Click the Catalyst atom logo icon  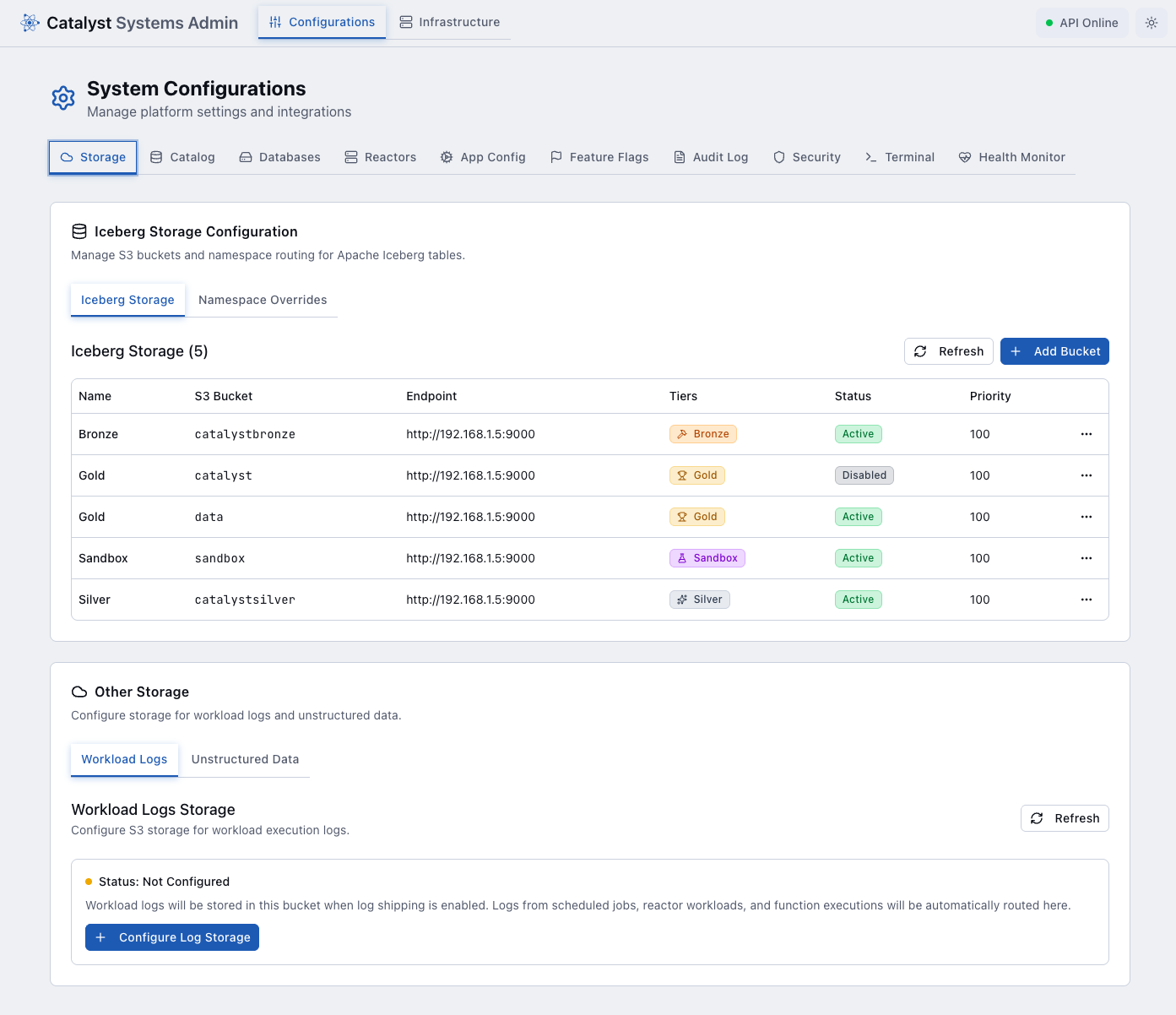pyautogui.click(x=30, y=23)
